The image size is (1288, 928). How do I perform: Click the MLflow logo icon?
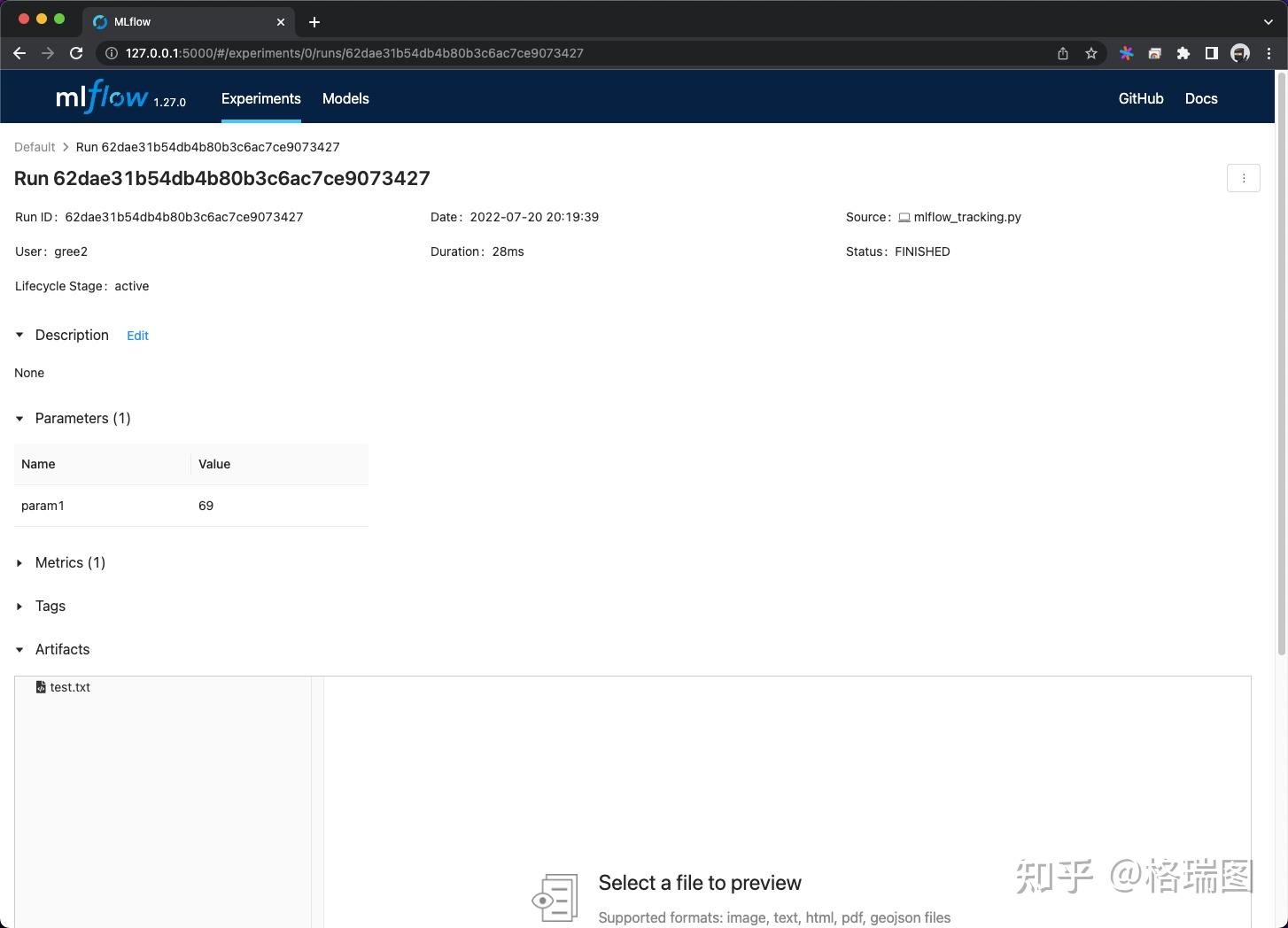coord(102,96)
